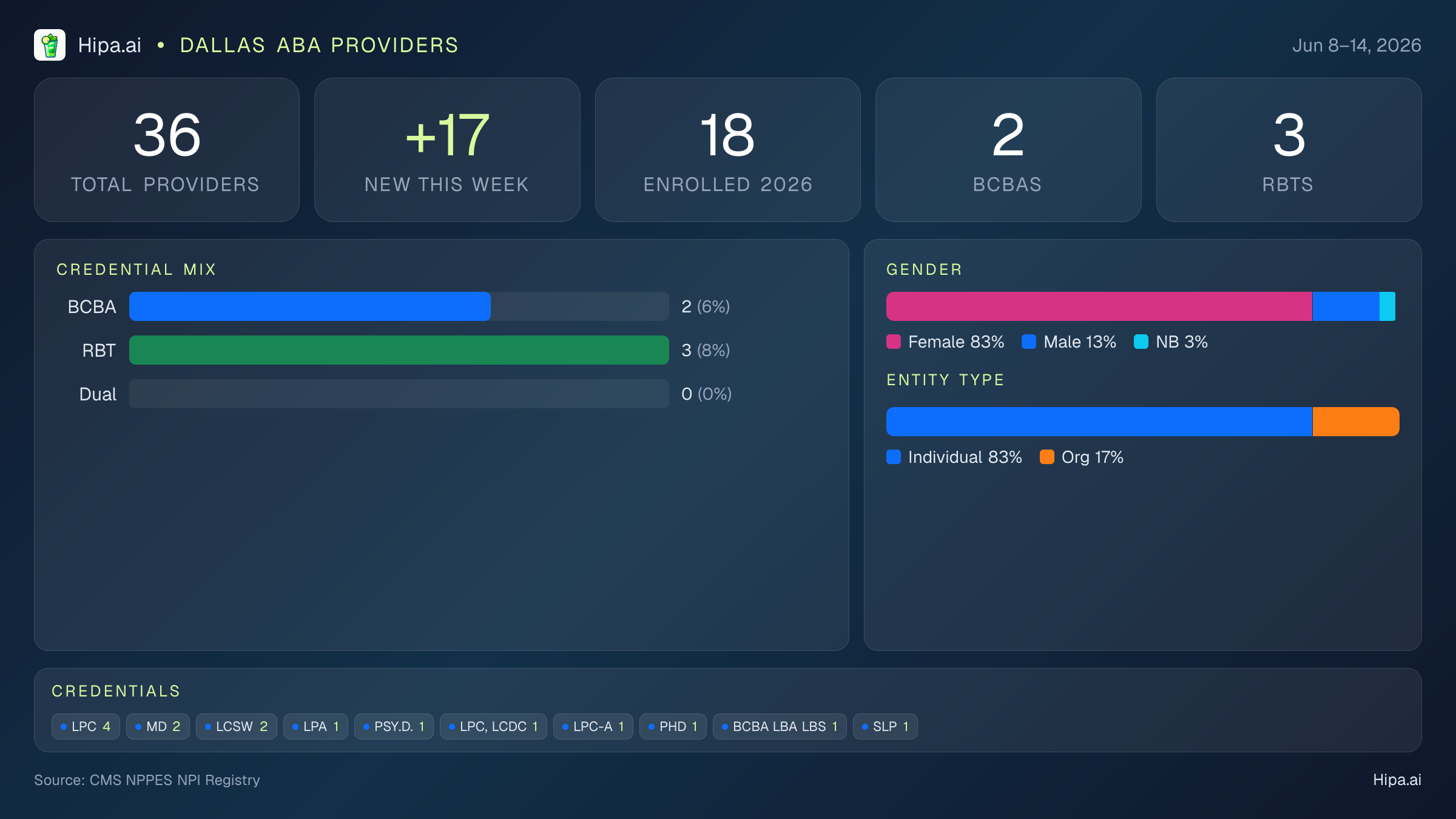This screenshot has height=819, width=1456.
Task: Select the LPC, LCDC 1 credential chip
Action: pyautogui.click(x=493, y=726)
